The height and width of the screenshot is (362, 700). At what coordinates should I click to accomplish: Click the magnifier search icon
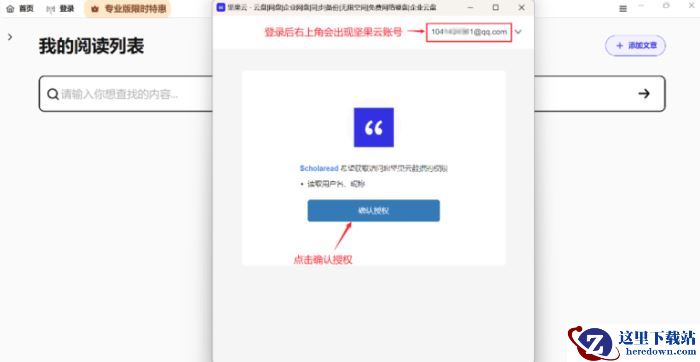click(53, 94)
